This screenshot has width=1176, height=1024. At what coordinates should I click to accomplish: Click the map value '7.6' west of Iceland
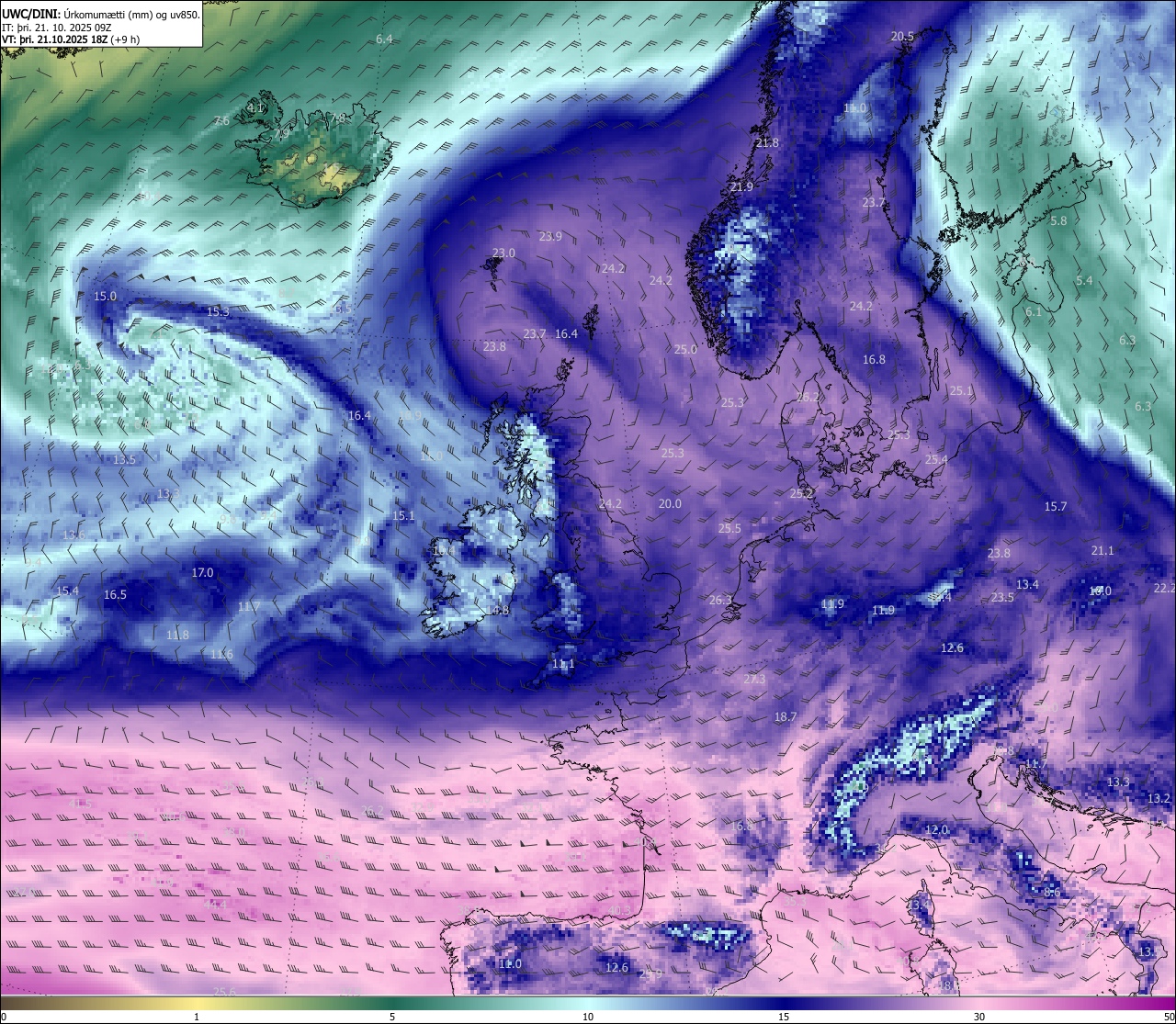(221, 120)
